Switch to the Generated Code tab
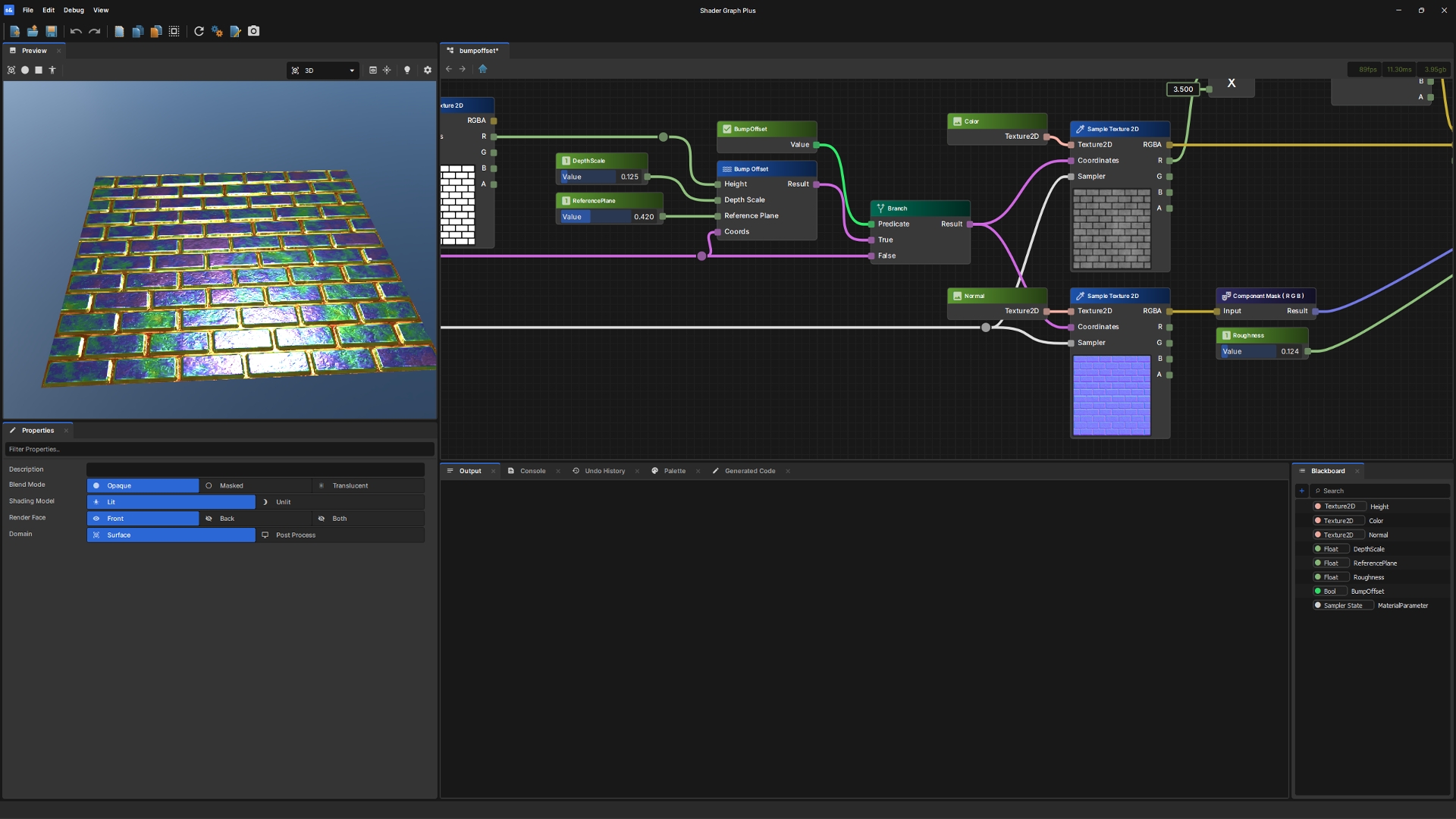This screenshot has height=819, width=1456. coord(750,471)
